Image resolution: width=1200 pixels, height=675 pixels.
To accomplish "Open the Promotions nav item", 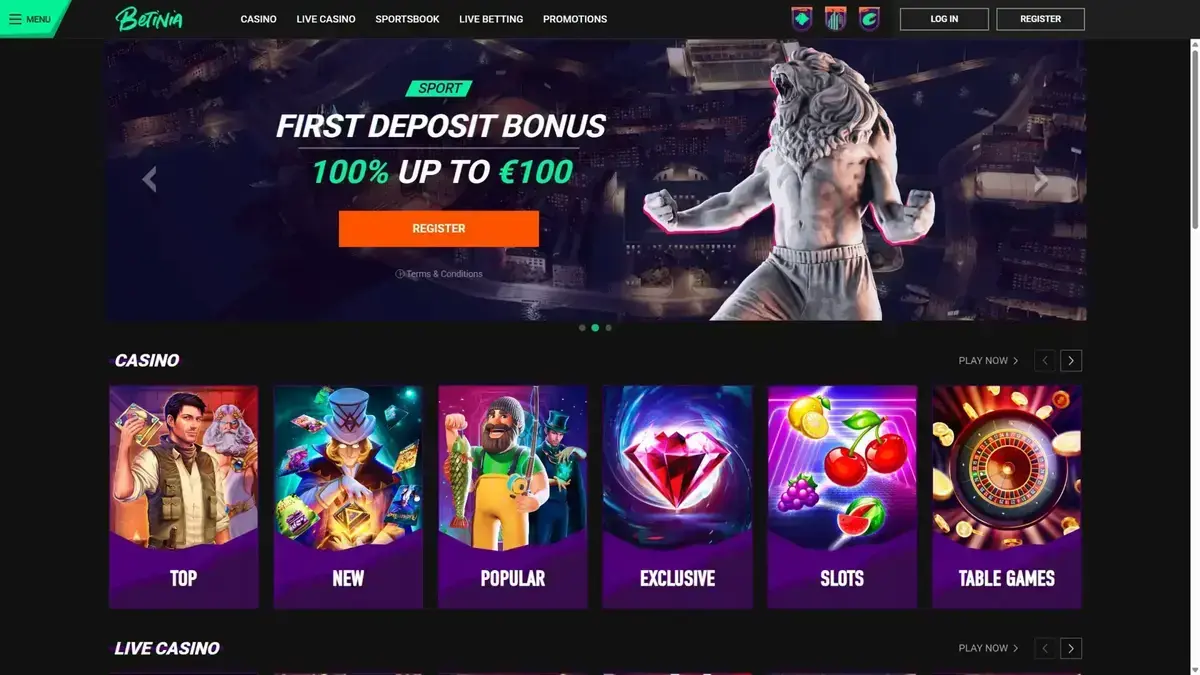I will pyautogui.click(x=575, y=19).
